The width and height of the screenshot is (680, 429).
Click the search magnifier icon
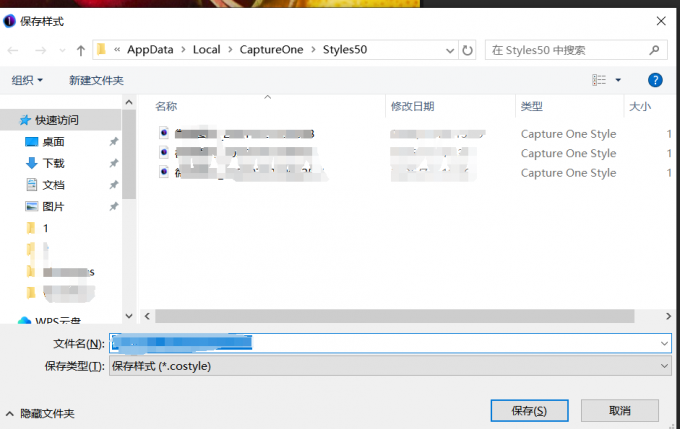tap(655, 49)
